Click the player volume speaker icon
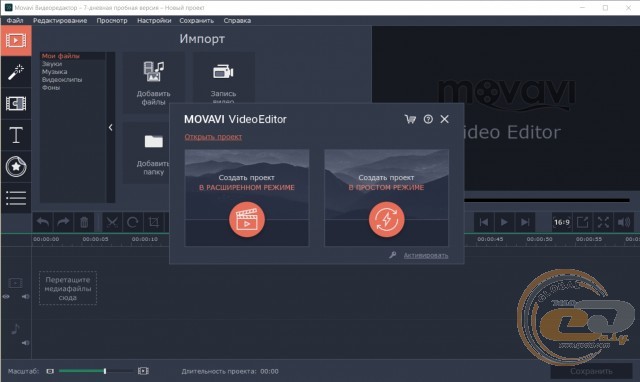 [x=624, y=222]
